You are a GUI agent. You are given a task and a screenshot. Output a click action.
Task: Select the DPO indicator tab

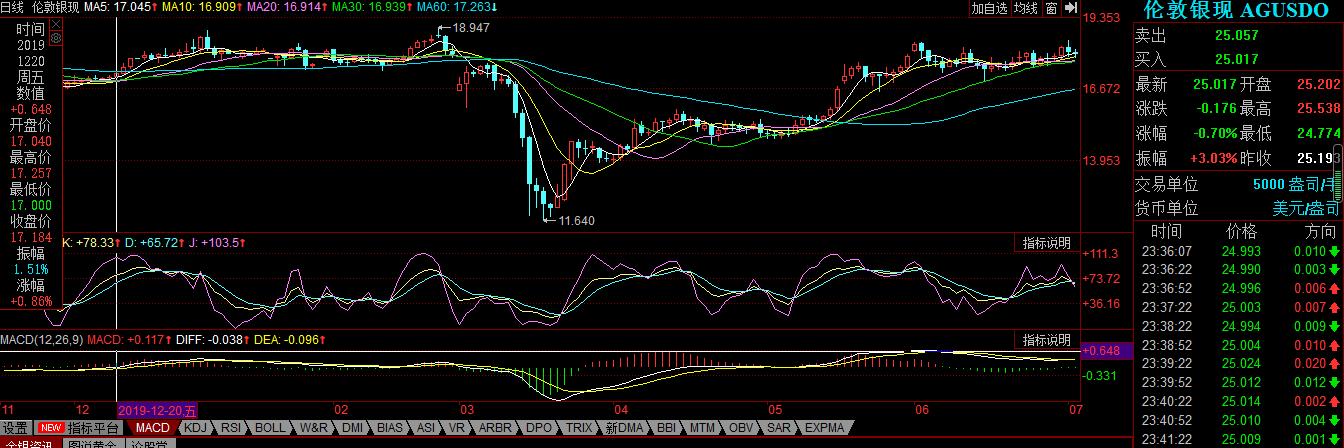540,428
